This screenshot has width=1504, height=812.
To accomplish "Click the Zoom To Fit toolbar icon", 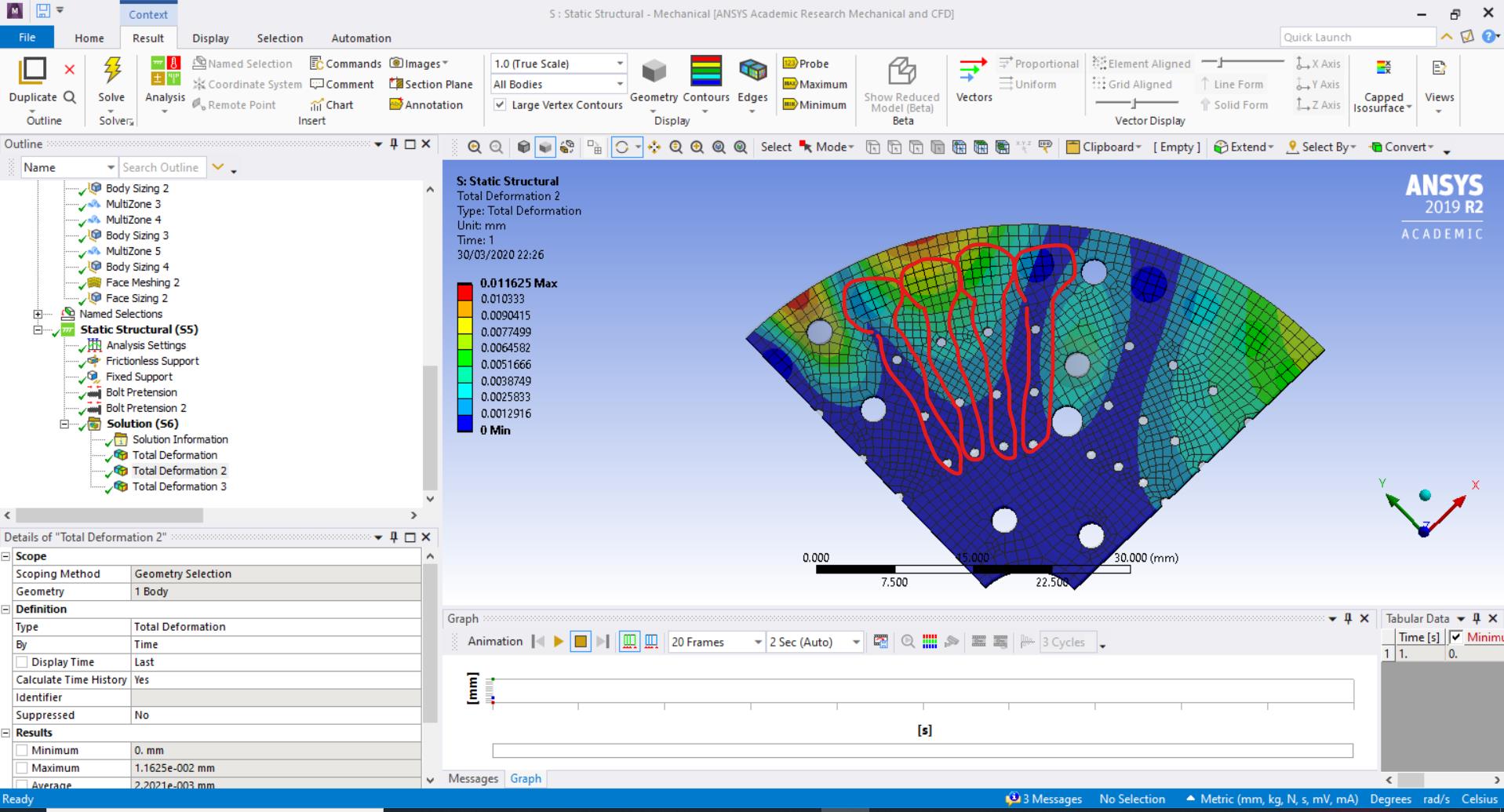I will [x=719, y=147].
